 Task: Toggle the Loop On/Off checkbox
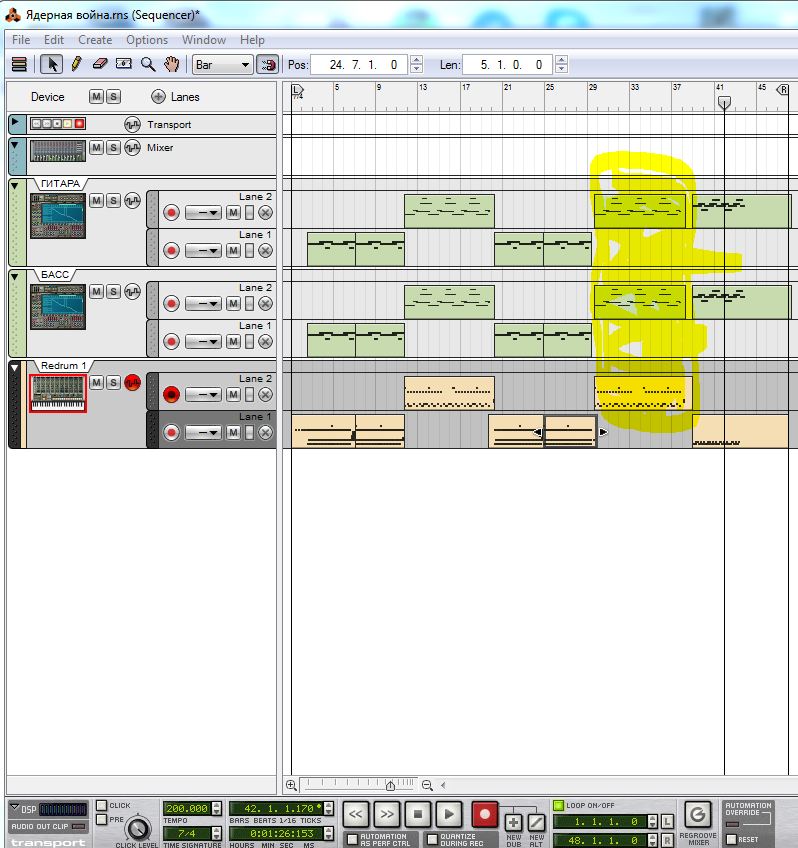(559, 805)
